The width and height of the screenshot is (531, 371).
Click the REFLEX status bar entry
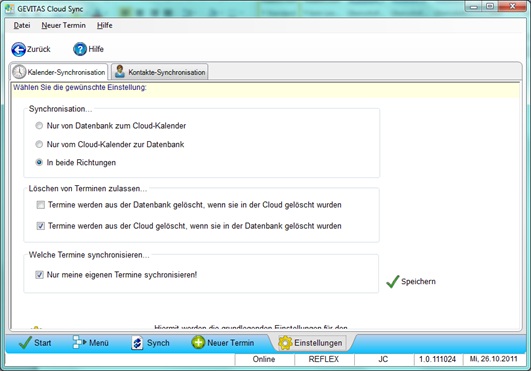324,359
